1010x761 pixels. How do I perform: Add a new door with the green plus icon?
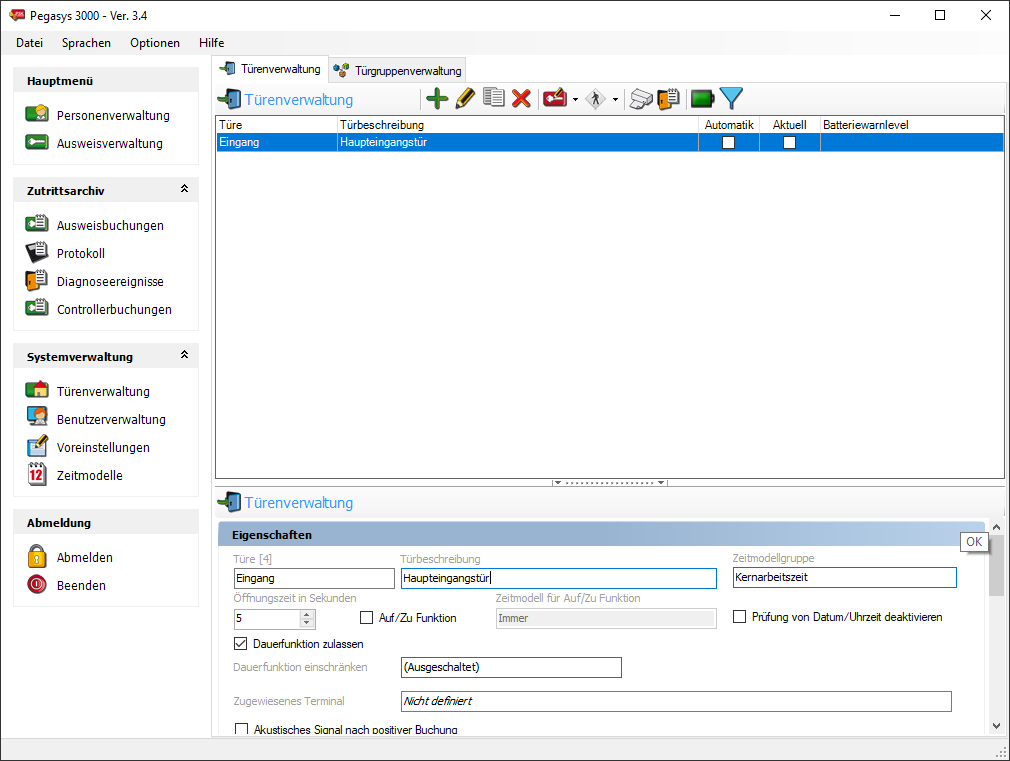pos(437,98)
